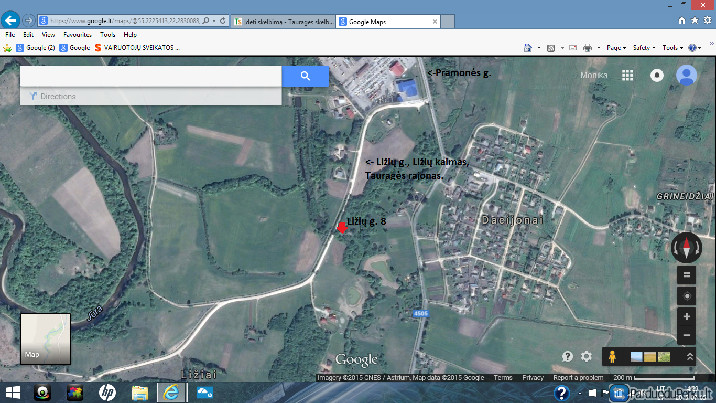Click the Maps settings gear icon
Screen dimensions: 716x403
586,356
